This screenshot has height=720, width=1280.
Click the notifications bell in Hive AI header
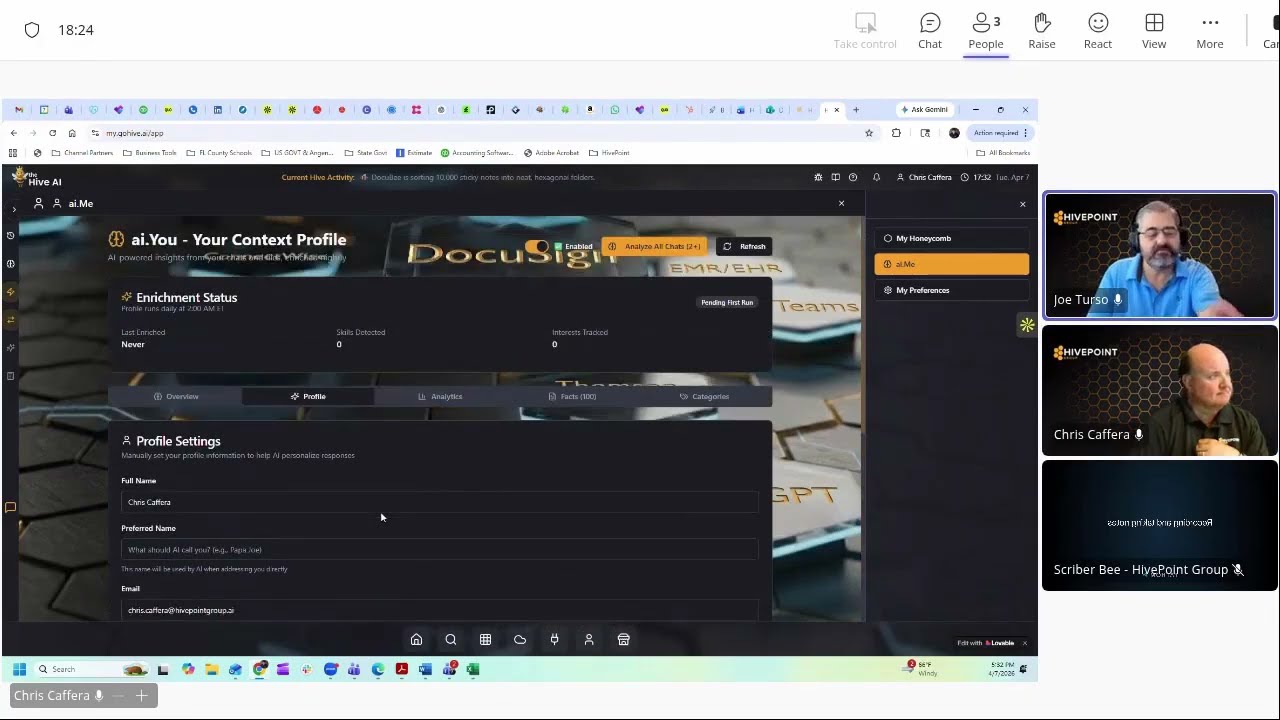[x=876, y=177]
